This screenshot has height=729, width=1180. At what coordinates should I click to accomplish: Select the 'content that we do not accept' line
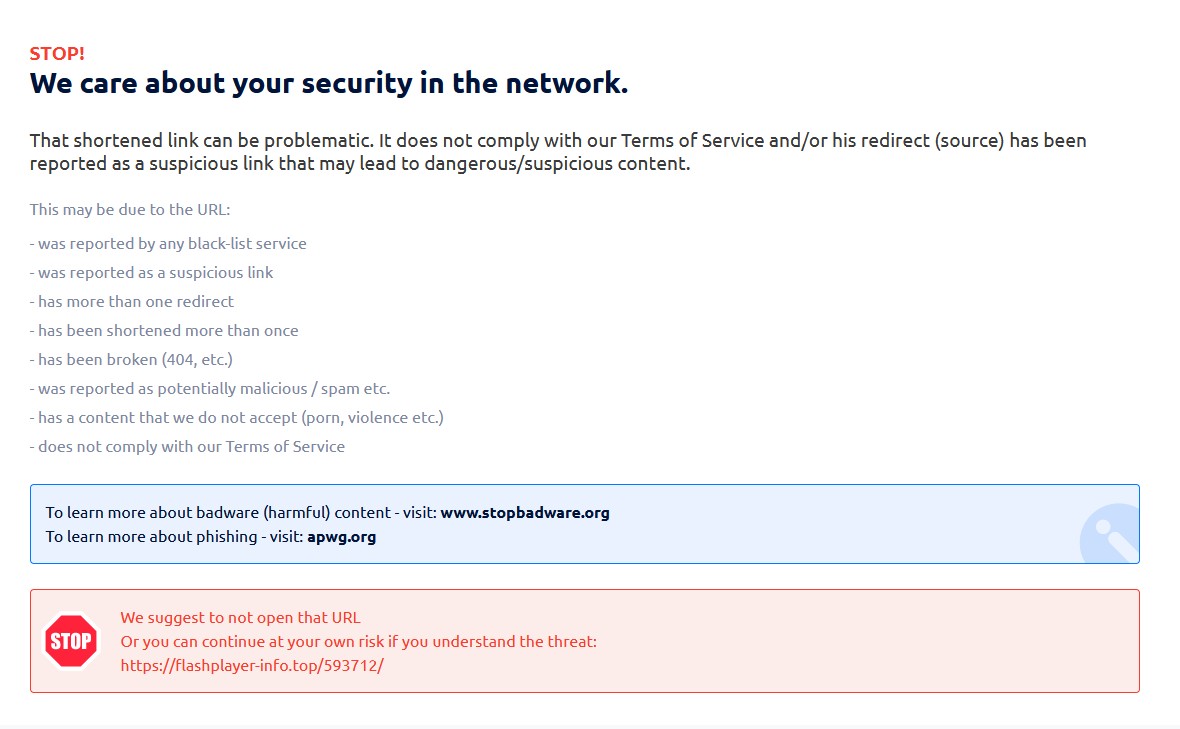coord(236,418)
